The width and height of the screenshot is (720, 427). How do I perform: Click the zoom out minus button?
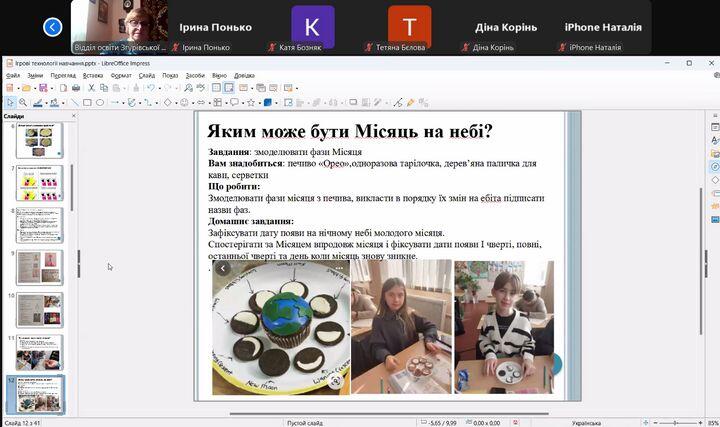coord(656,422)
